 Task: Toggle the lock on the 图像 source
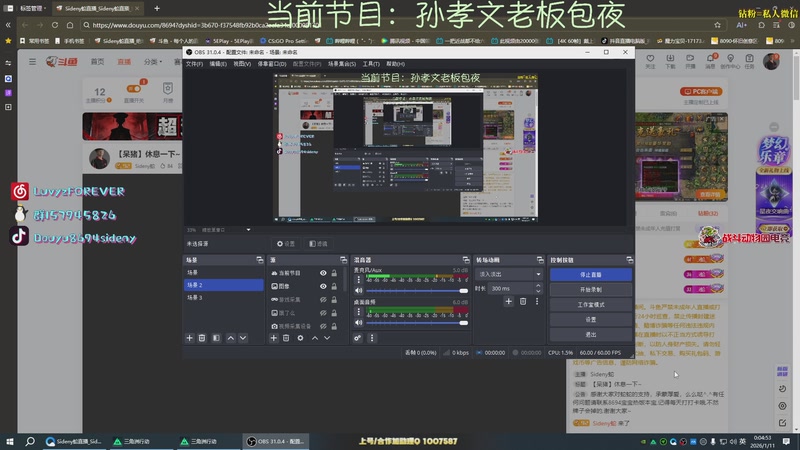coord(334,286)
